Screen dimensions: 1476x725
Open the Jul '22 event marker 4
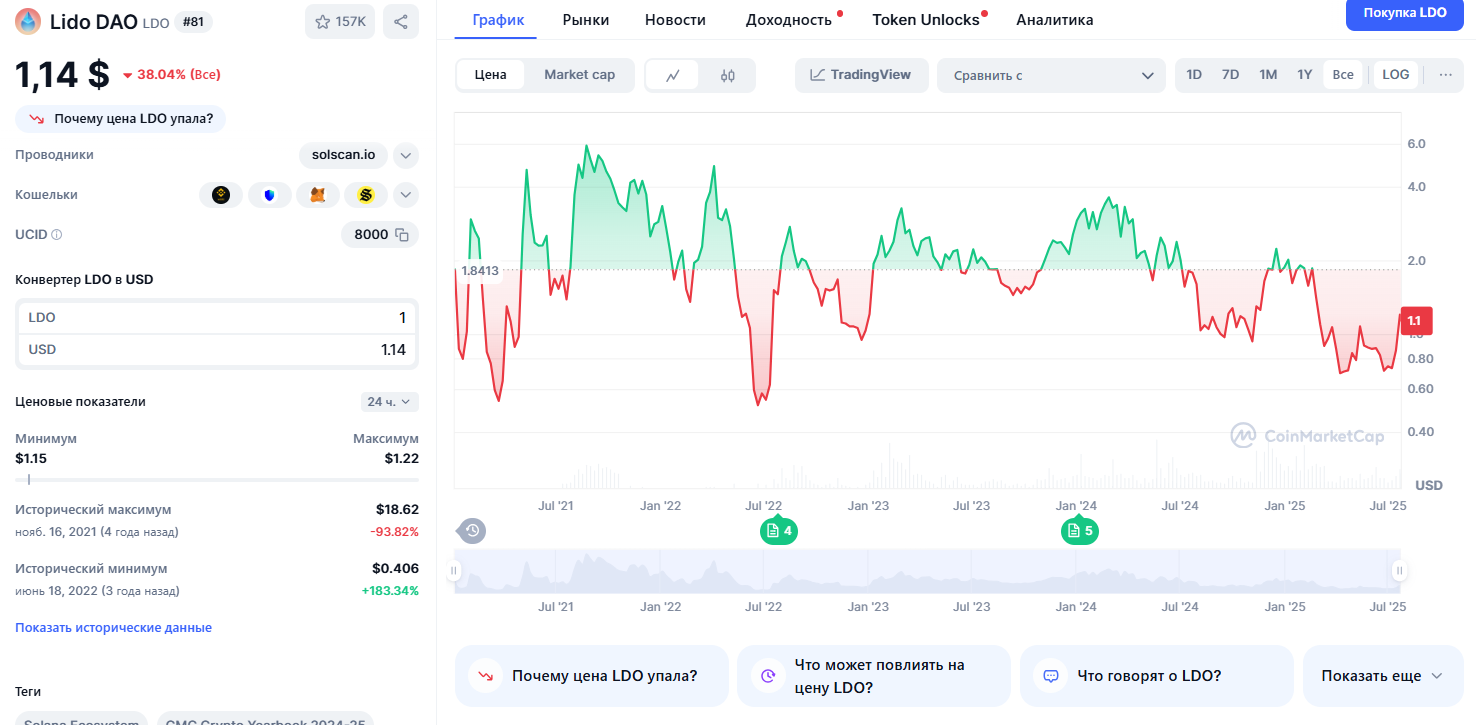coord(779,531)
